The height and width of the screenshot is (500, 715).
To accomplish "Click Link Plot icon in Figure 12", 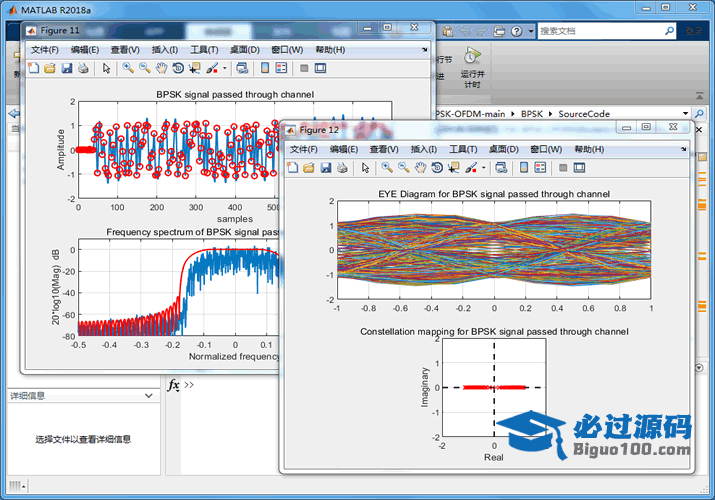I will coord(501,168).
